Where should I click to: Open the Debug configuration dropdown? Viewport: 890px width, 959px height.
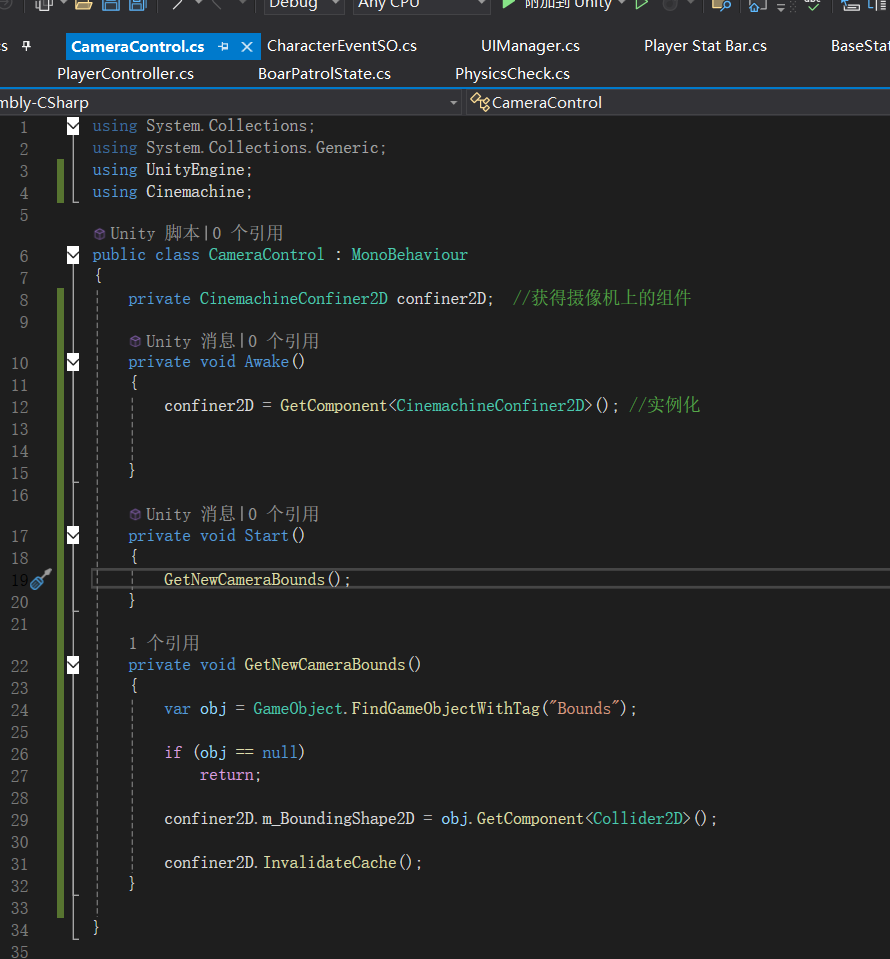[x=306, y=4]
